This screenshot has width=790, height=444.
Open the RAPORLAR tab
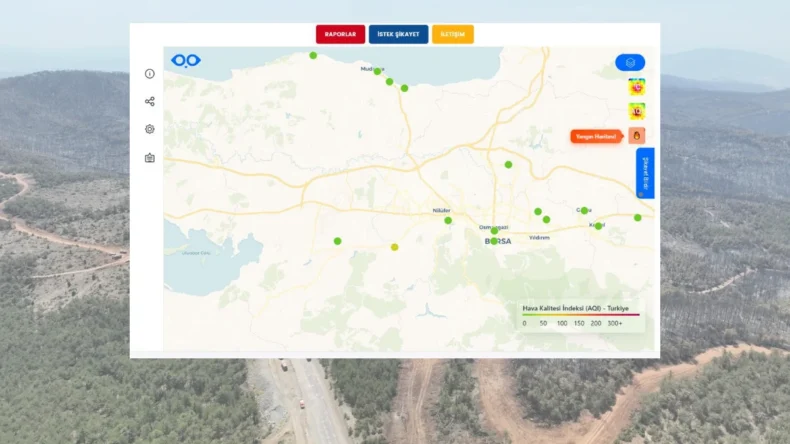click(340, 34)
